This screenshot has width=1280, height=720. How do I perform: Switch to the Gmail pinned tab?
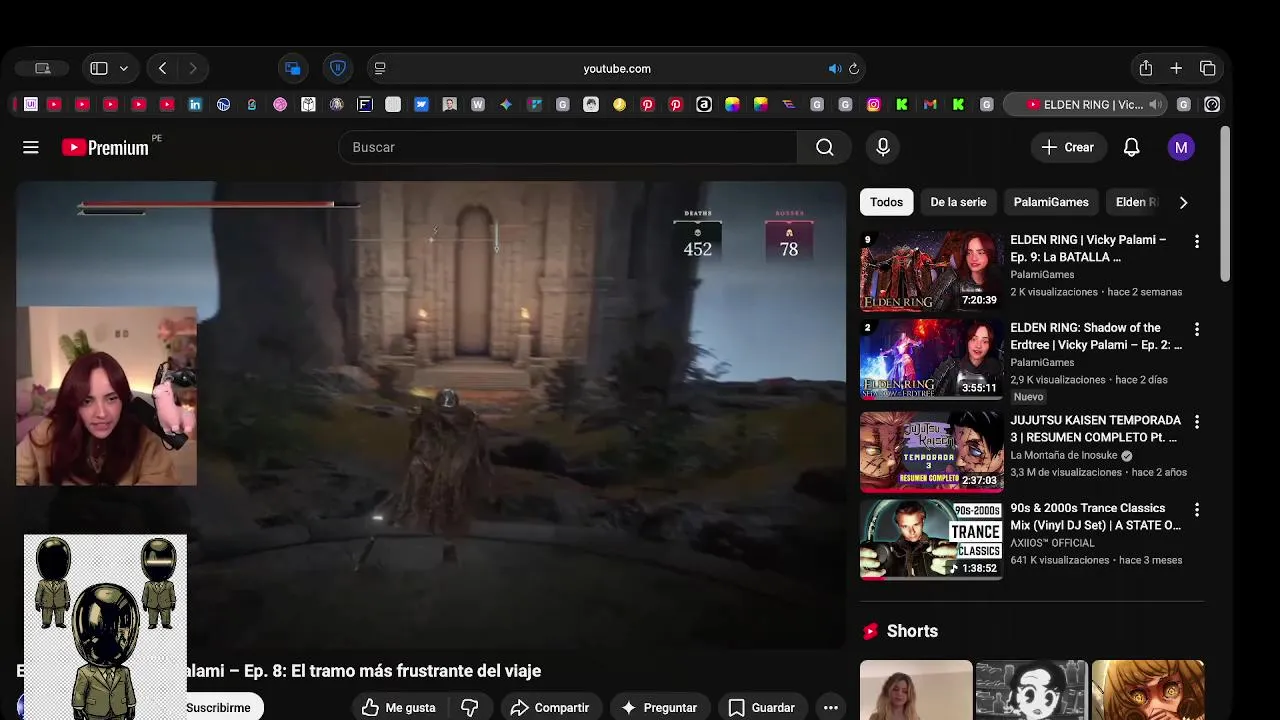(x=930, y=104)
